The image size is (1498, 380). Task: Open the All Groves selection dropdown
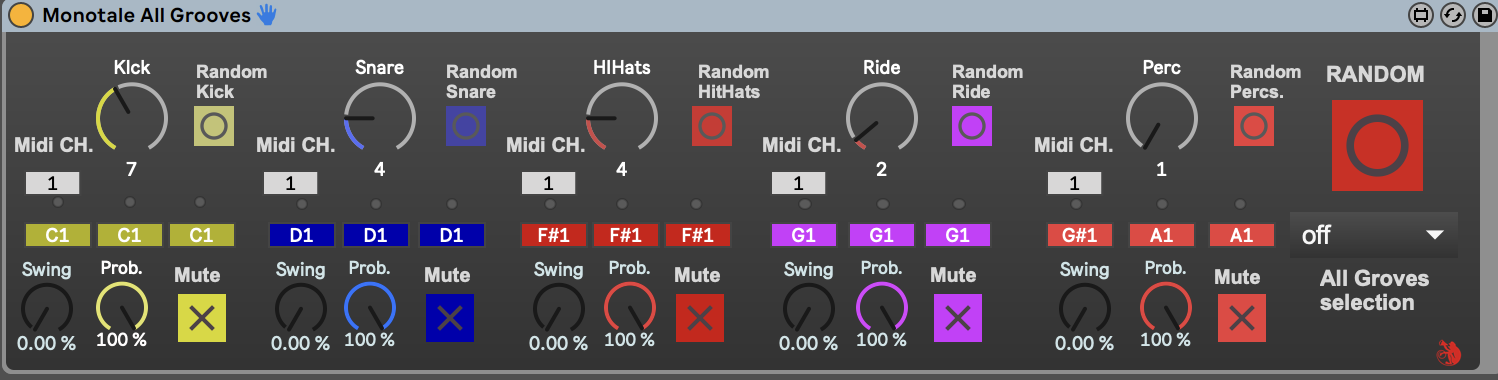coord(1373,235)
